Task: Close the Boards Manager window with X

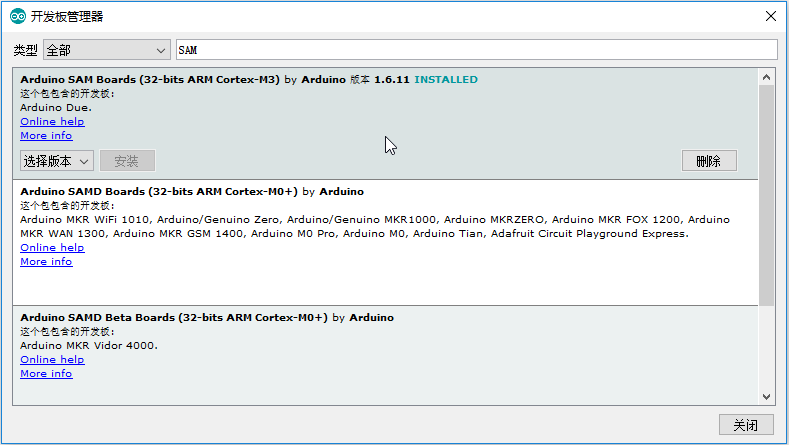Action: pyautogui.click(x=770, y=16)
